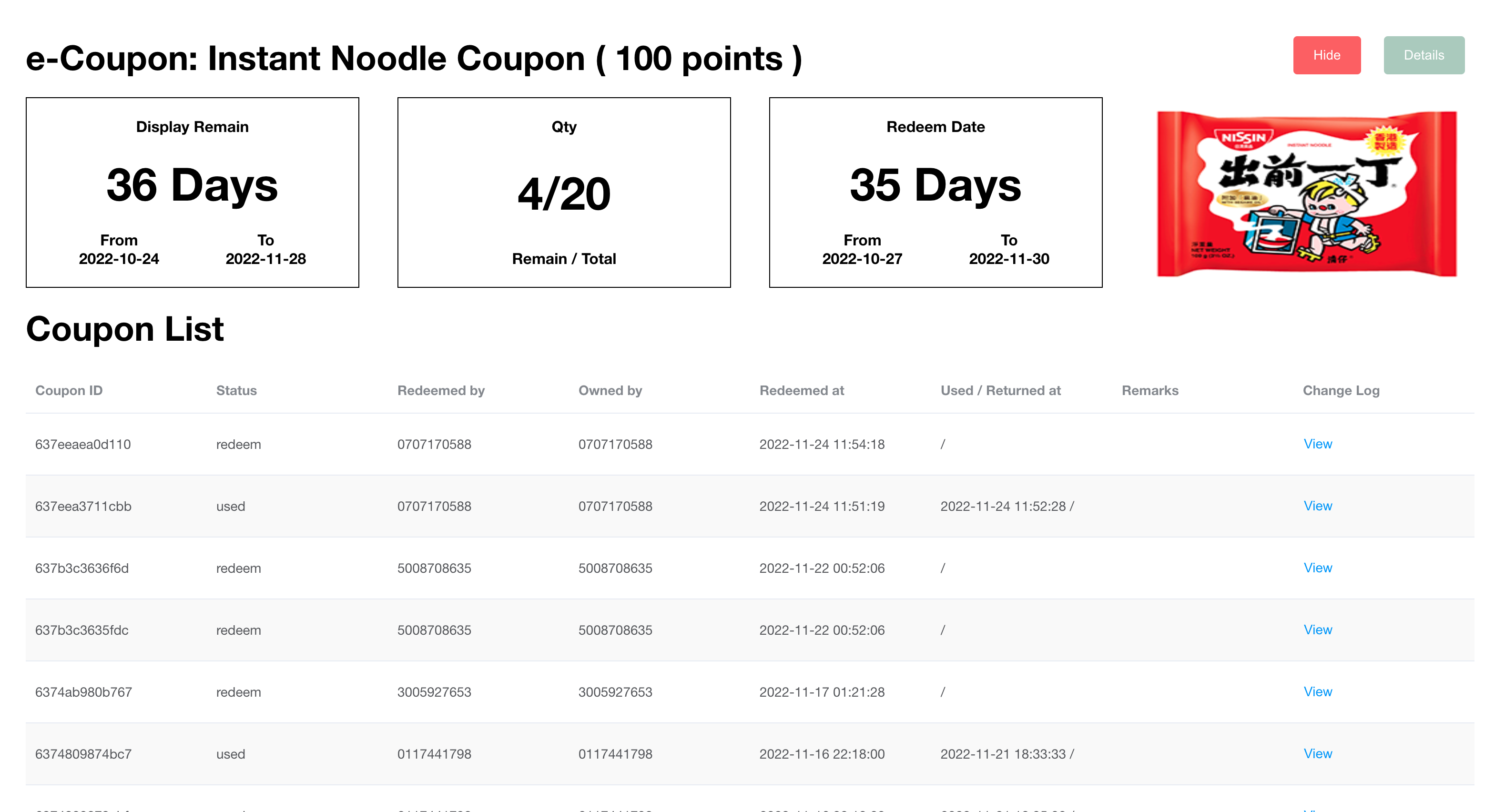Select the Redeem Date 35 Days card

click(x=936, y=192)
